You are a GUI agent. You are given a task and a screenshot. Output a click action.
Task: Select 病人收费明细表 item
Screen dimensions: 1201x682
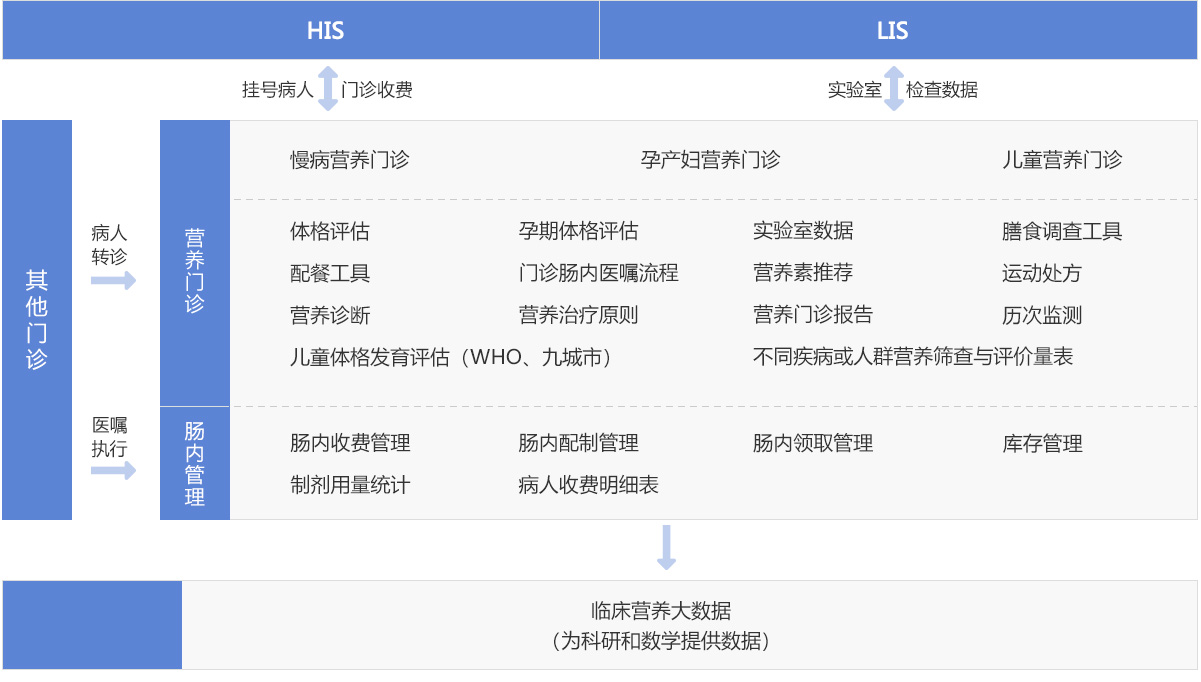588,485
